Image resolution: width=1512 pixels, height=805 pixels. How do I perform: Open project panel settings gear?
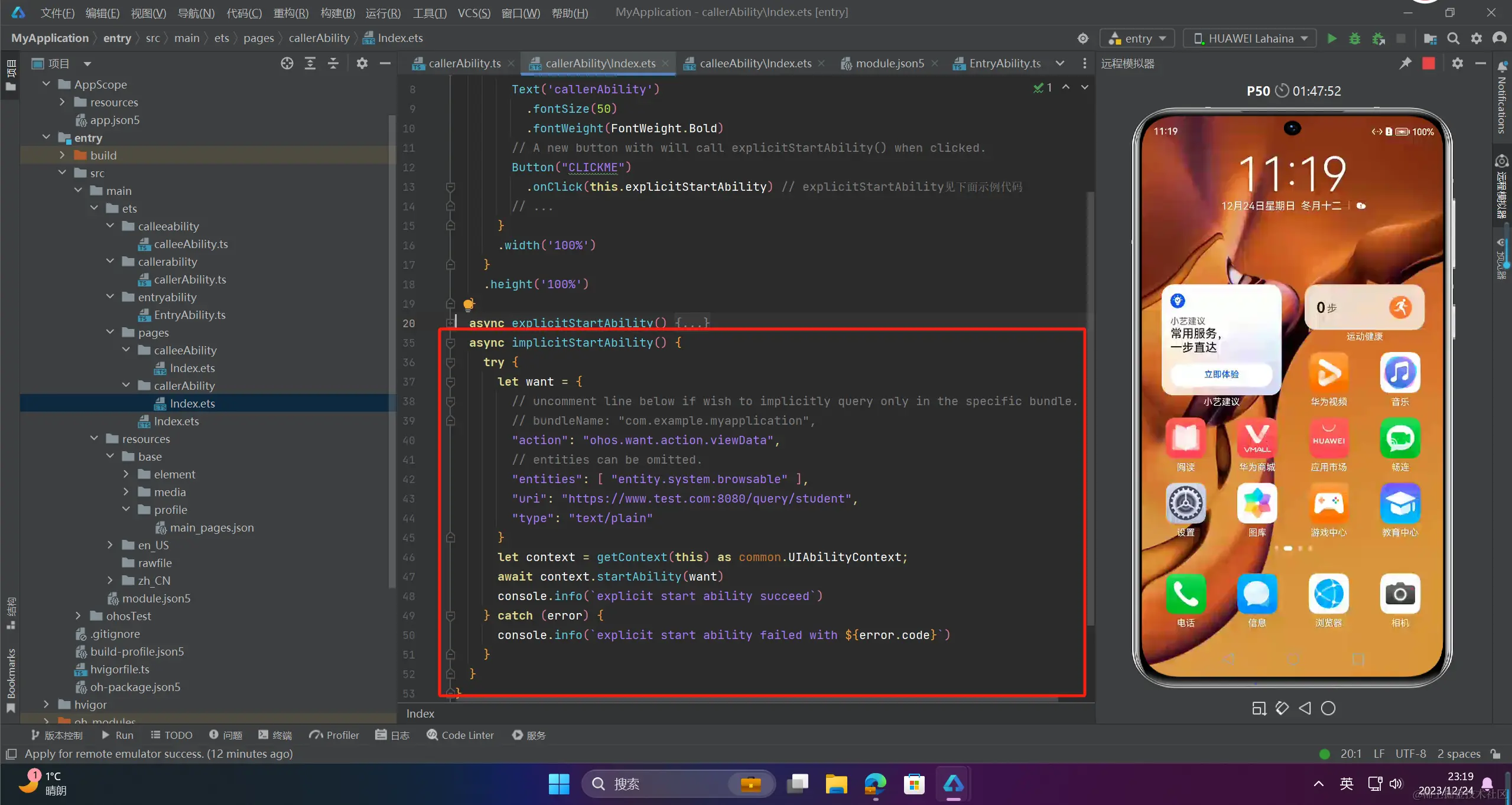tap(362, 63)
